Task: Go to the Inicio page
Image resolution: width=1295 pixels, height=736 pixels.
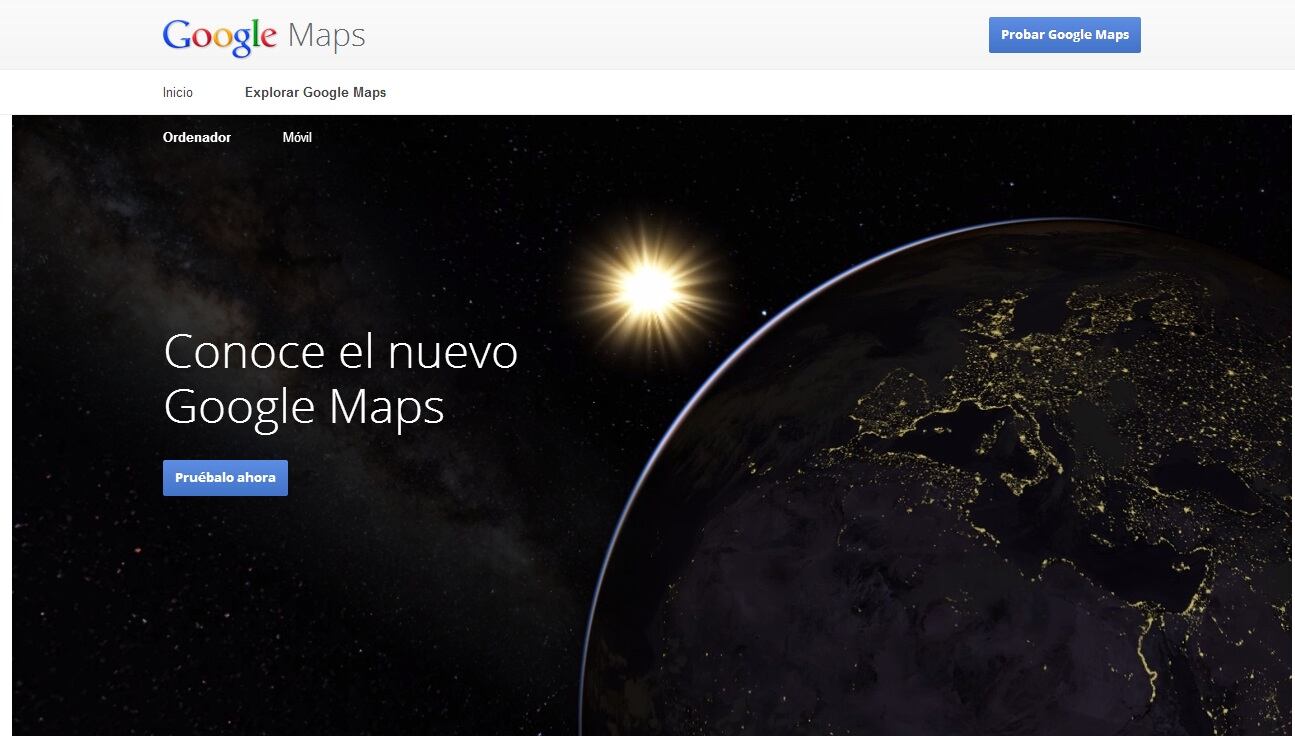Action: [x=178, y=92]
